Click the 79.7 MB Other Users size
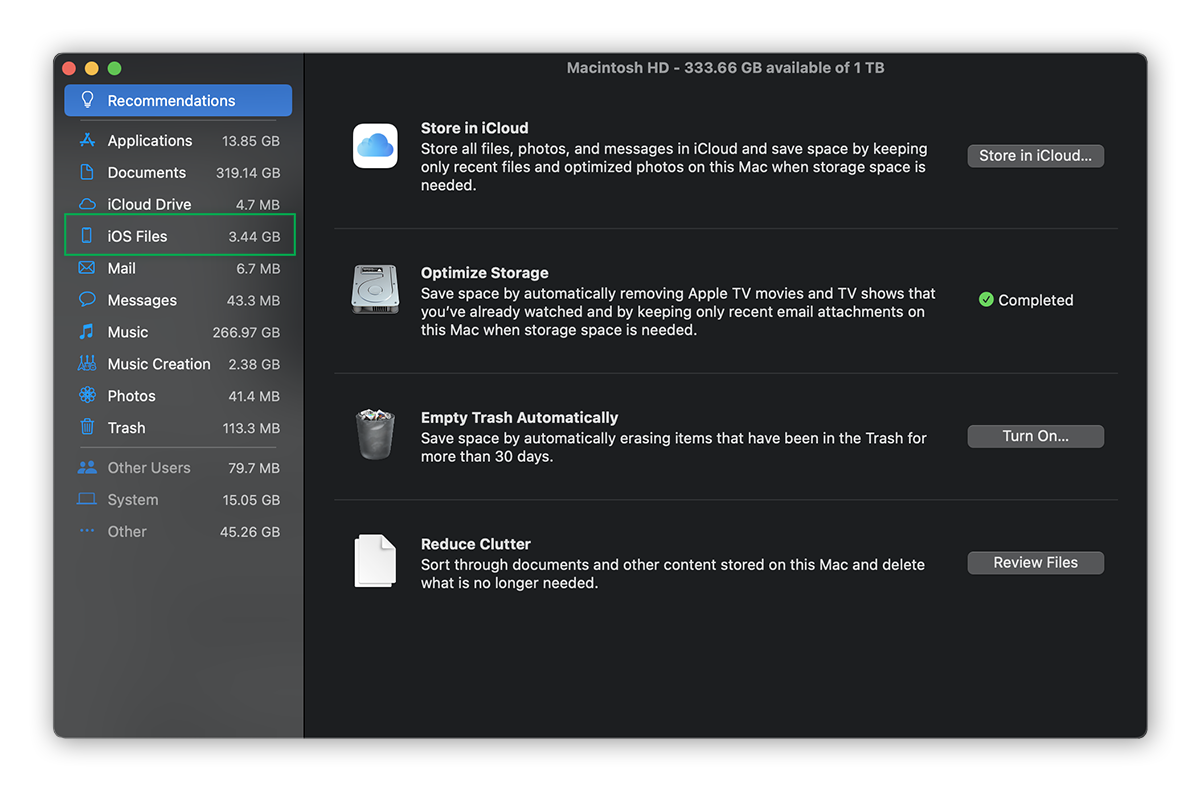 pyautogui.click(x=254, y=468)
